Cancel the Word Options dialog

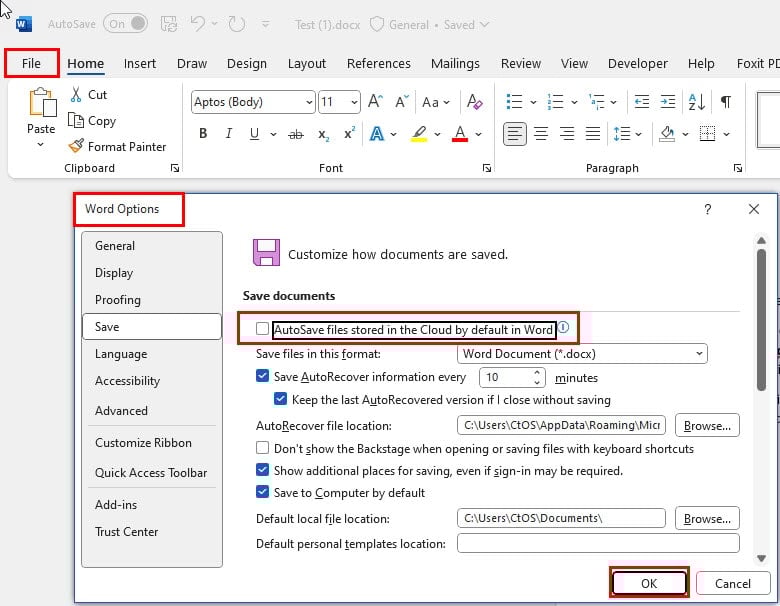pos(733,583)
